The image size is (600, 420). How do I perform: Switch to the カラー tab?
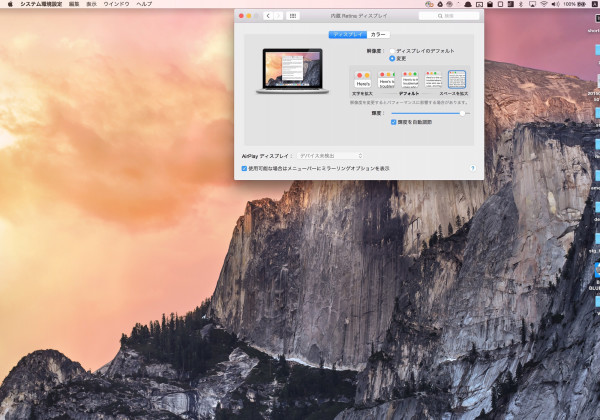[x=378, y=34]
